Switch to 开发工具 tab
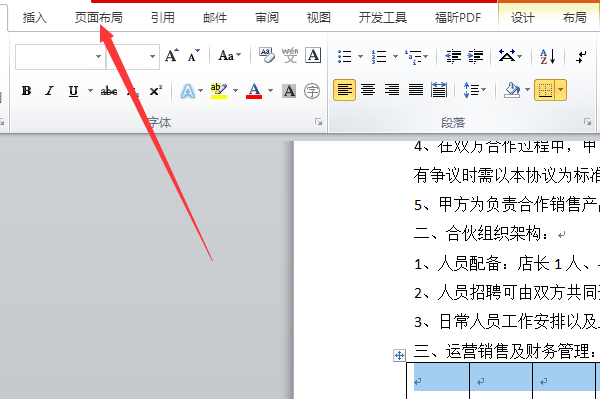Screen dimensions: 600x399 382,18
